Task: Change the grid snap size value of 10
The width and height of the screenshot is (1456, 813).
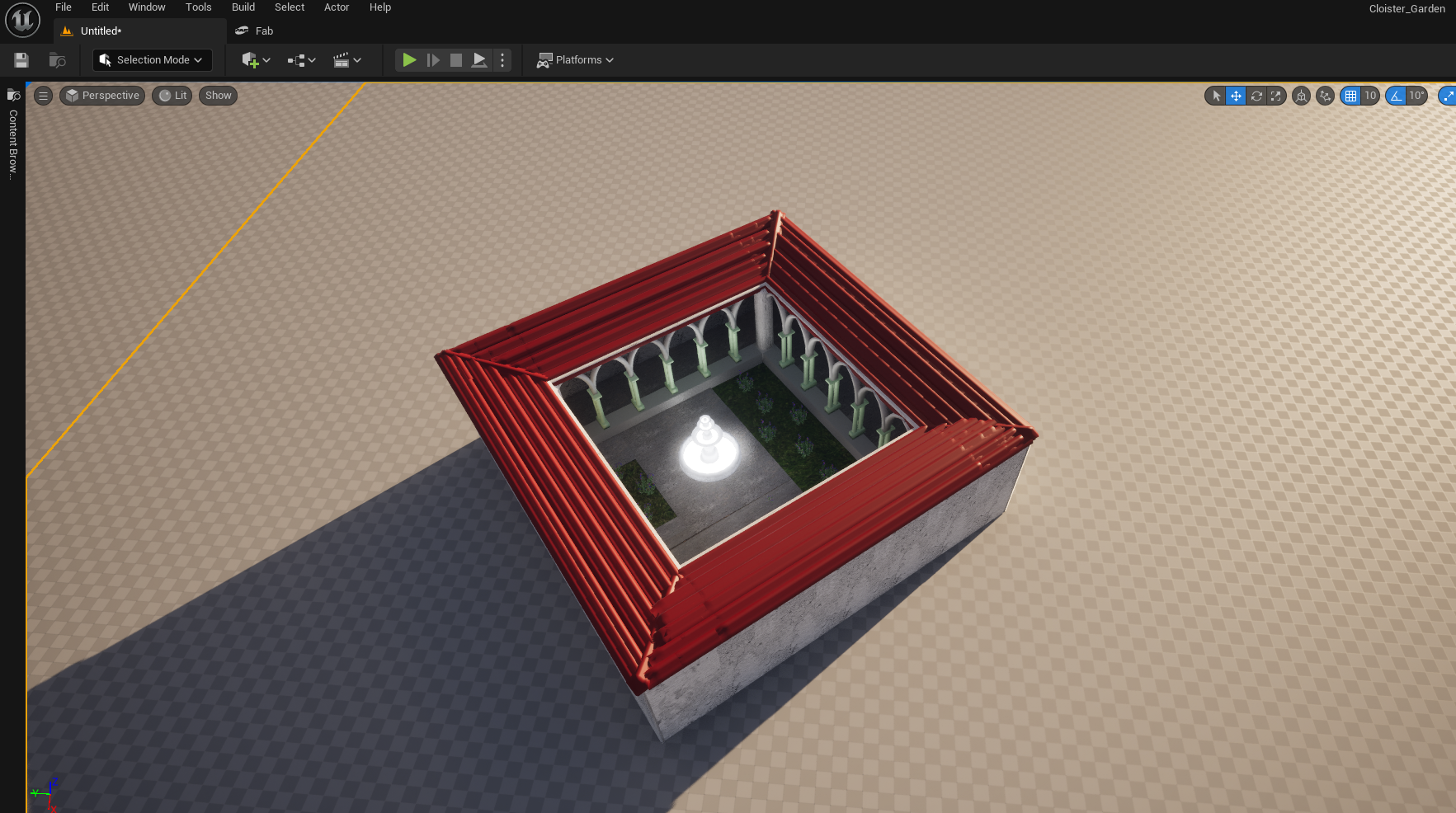Action: (1369, 96)
